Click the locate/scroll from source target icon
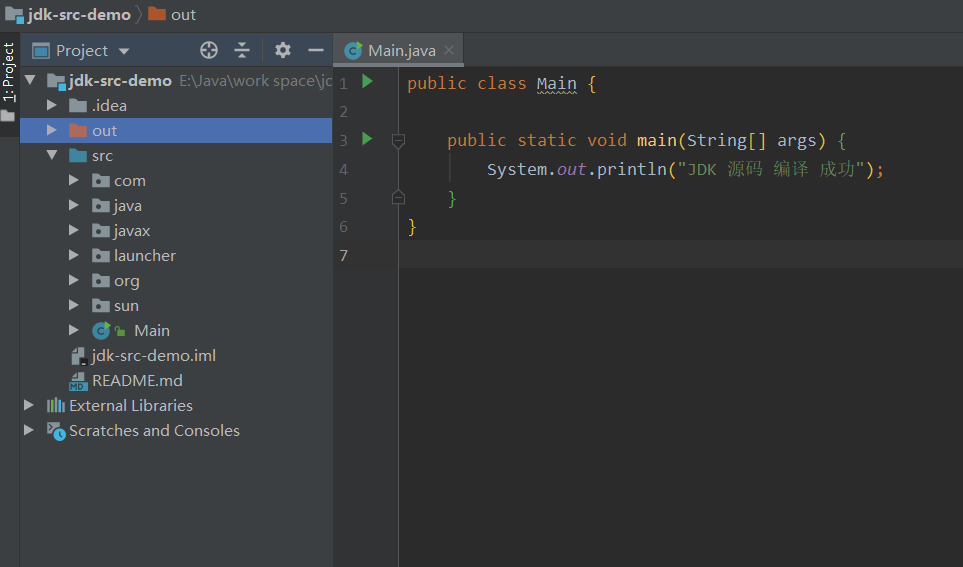 tap(209, 50)
